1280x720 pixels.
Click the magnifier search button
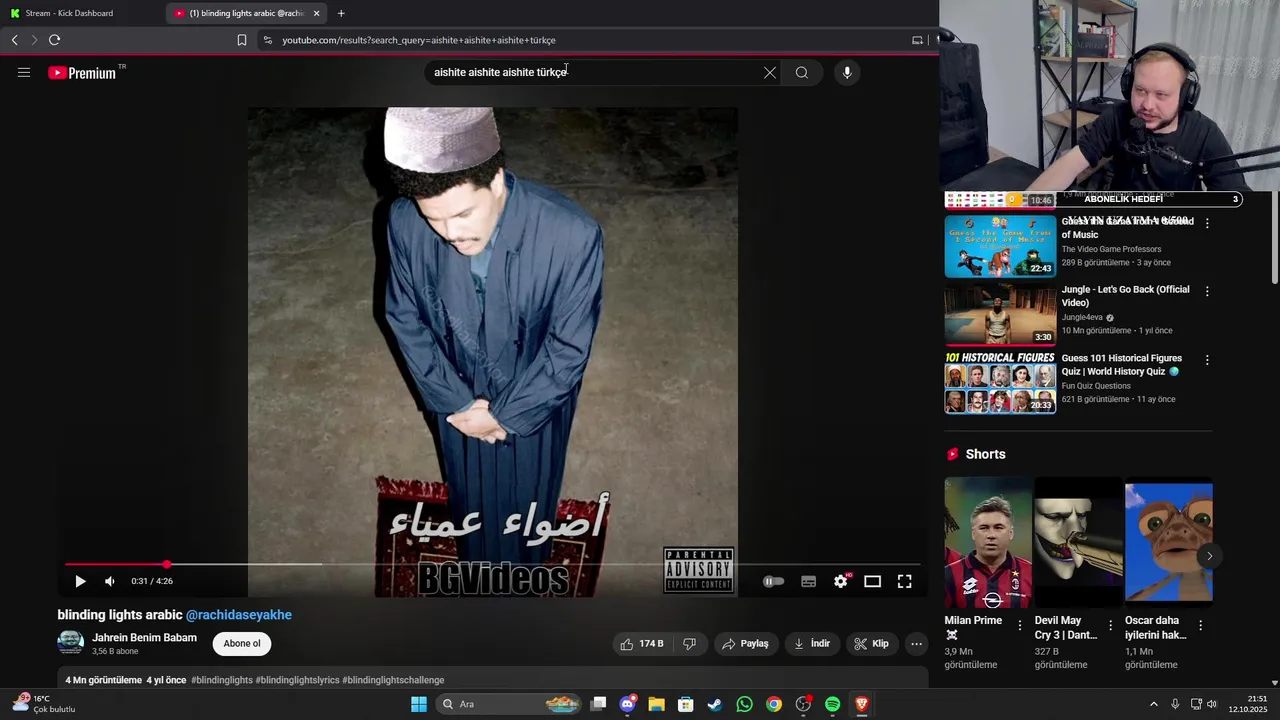[x=802, y=72]
